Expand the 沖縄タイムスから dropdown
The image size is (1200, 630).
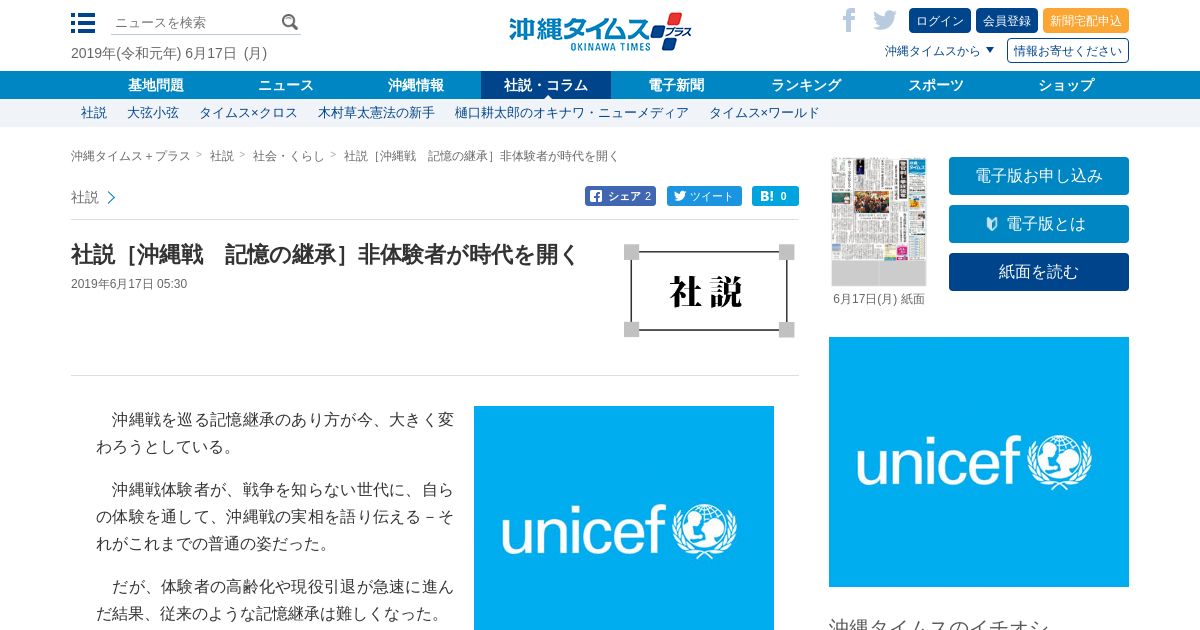pos(939,51)
